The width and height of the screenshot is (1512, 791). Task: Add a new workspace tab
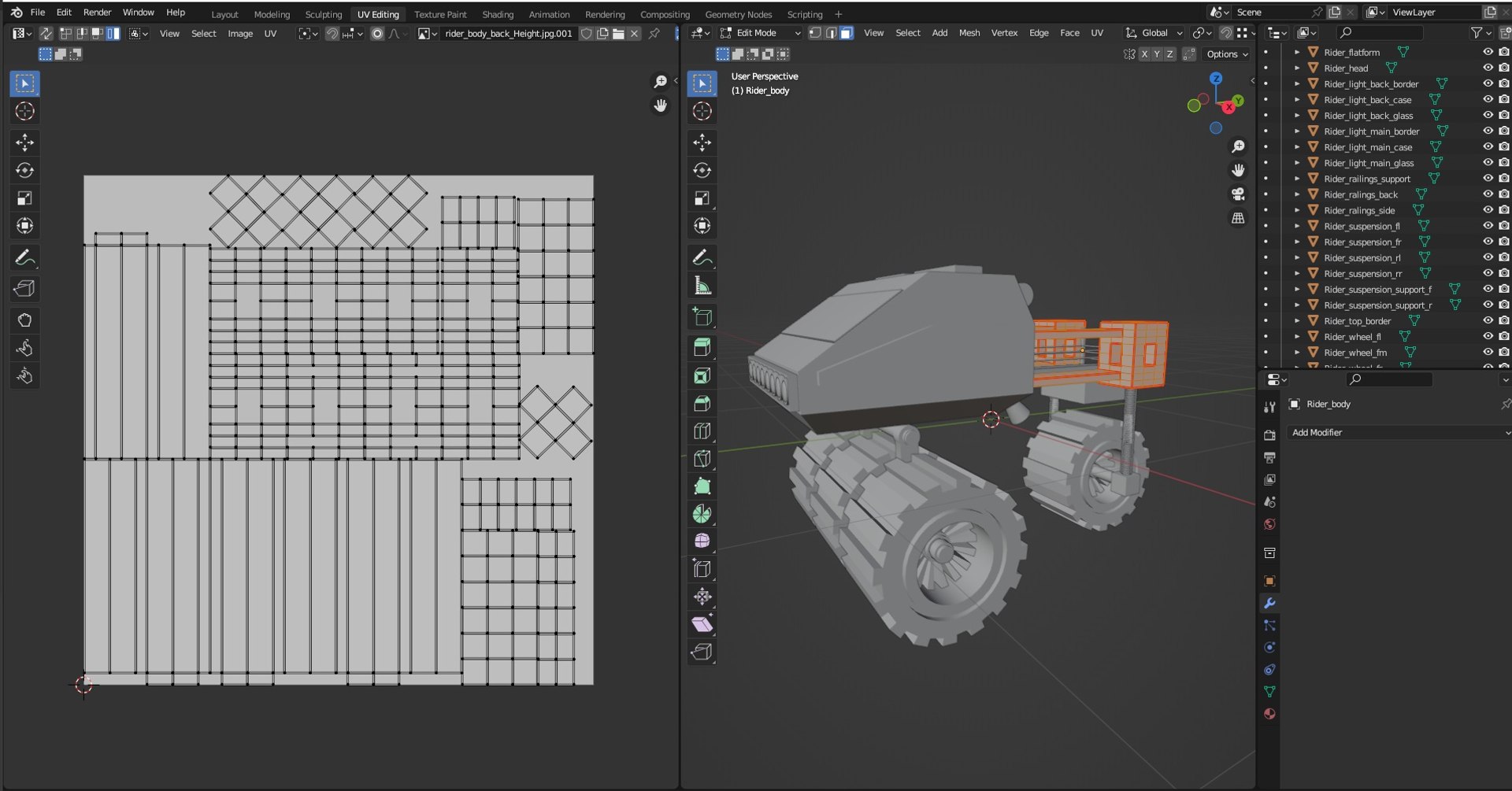click(x=839, y=14)
